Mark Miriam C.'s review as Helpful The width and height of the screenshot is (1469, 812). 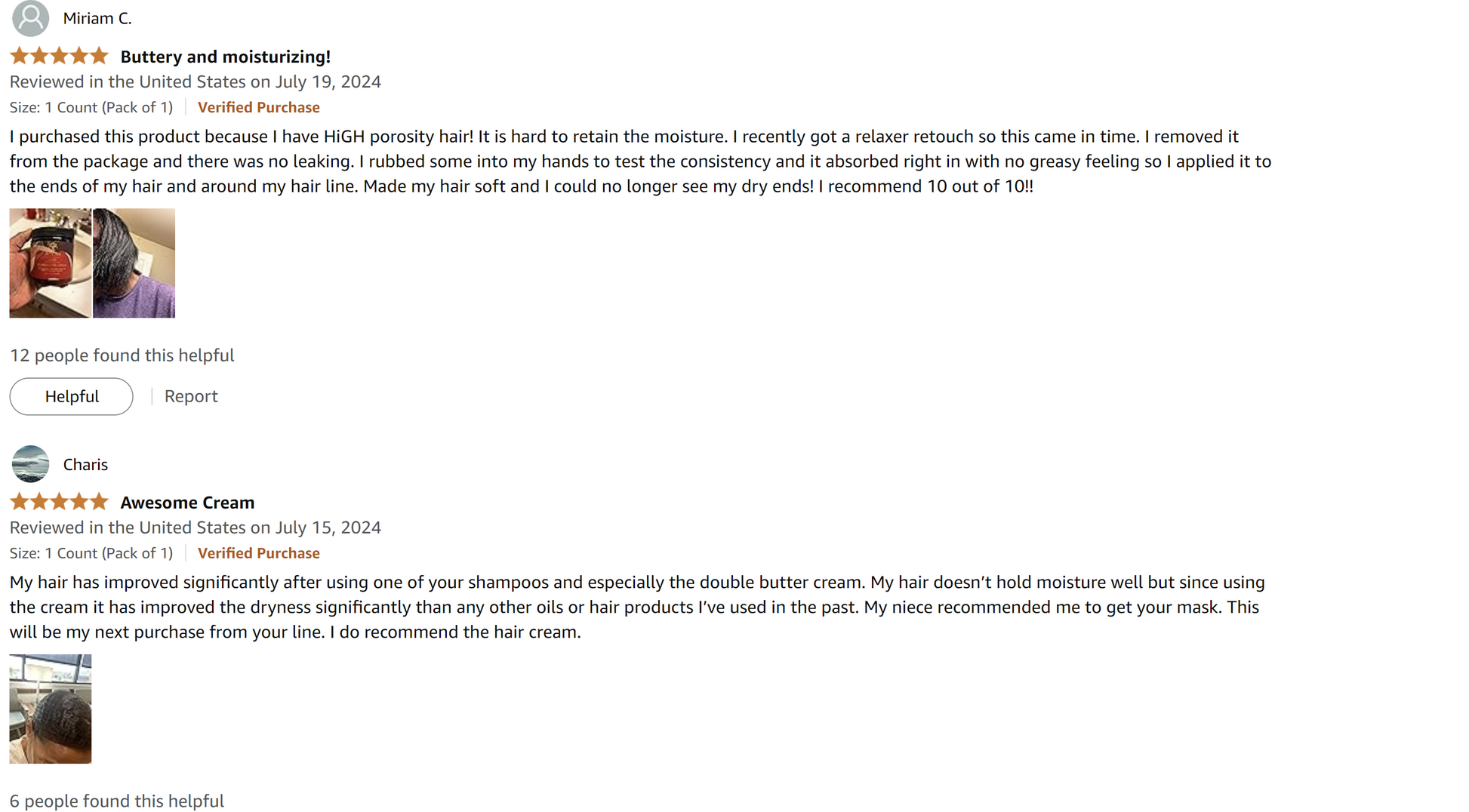click(x=71, y=397)
